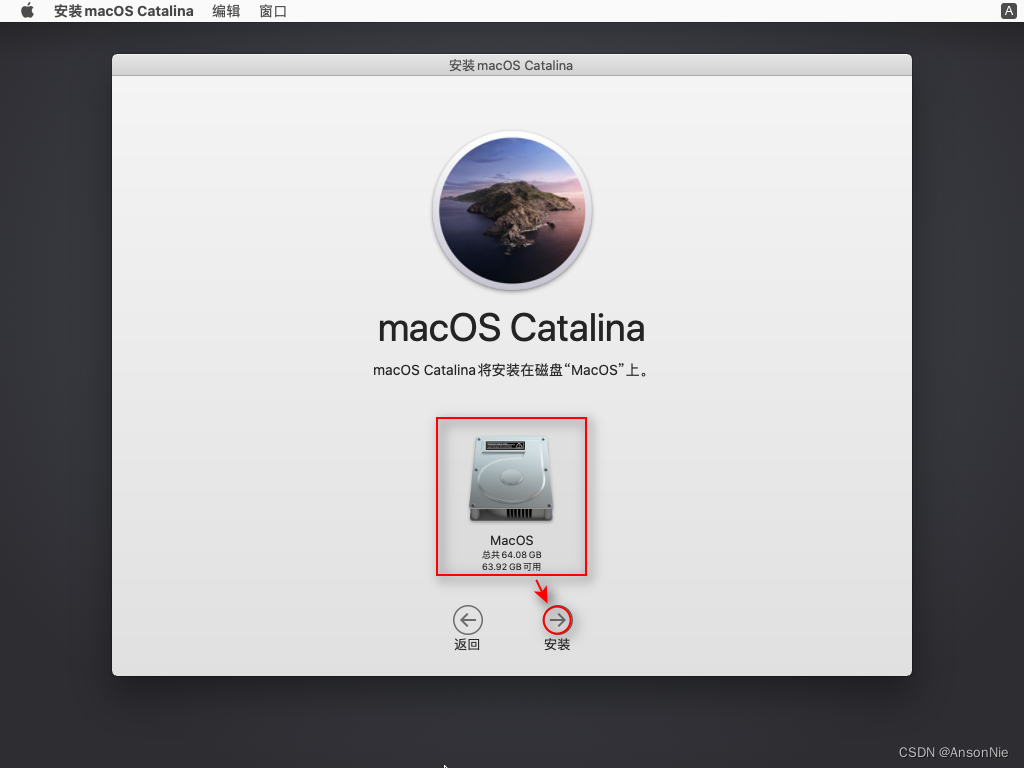Screen dimensions: 1024x768
Task: Click the 安装 button to start installation
Action: point(556,619)
